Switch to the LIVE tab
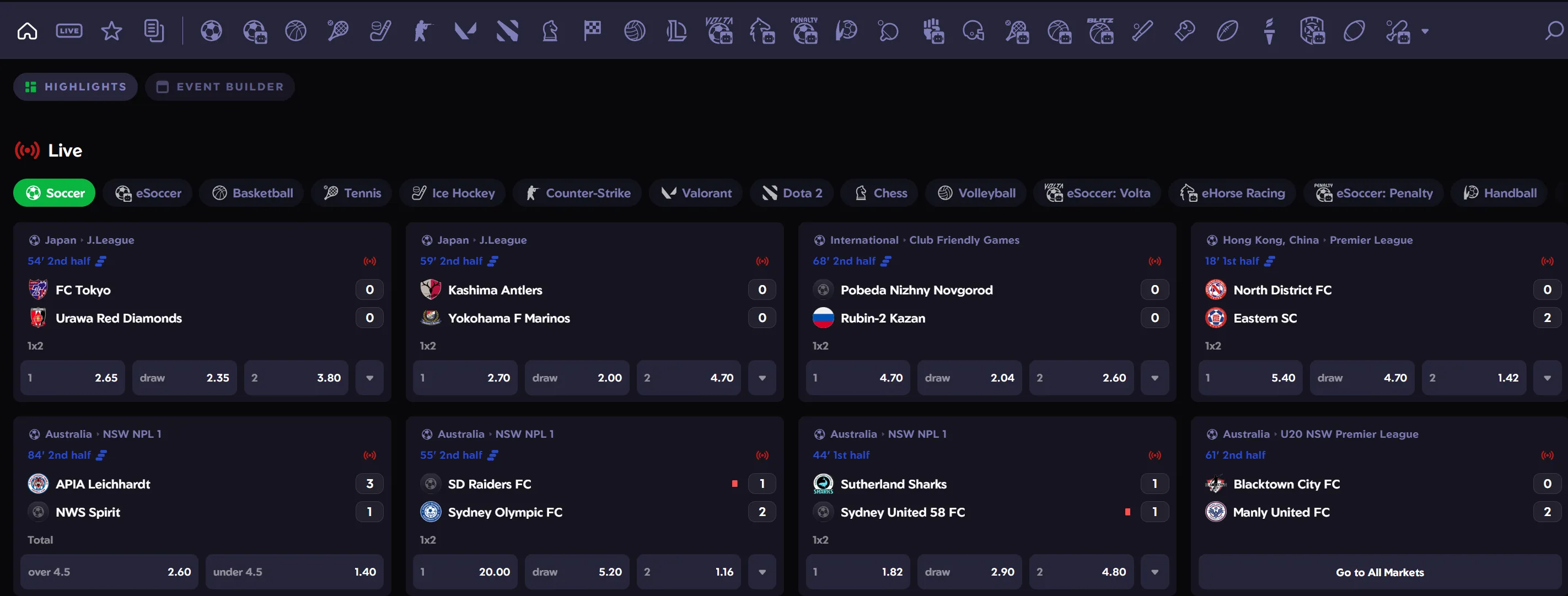 pyautogui.click(x=69, y=30)
